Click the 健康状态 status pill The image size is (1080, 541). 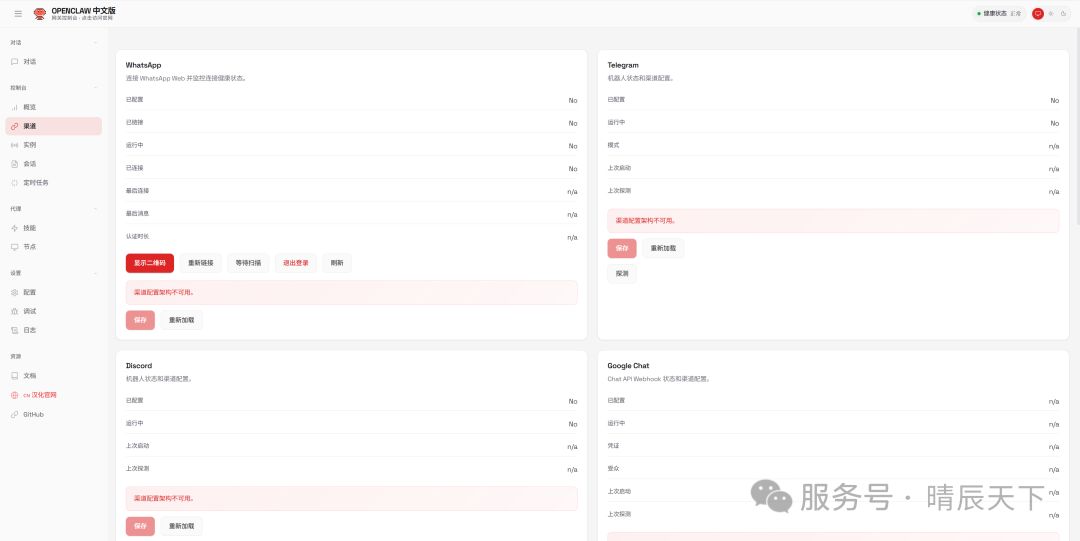point(999,14)
